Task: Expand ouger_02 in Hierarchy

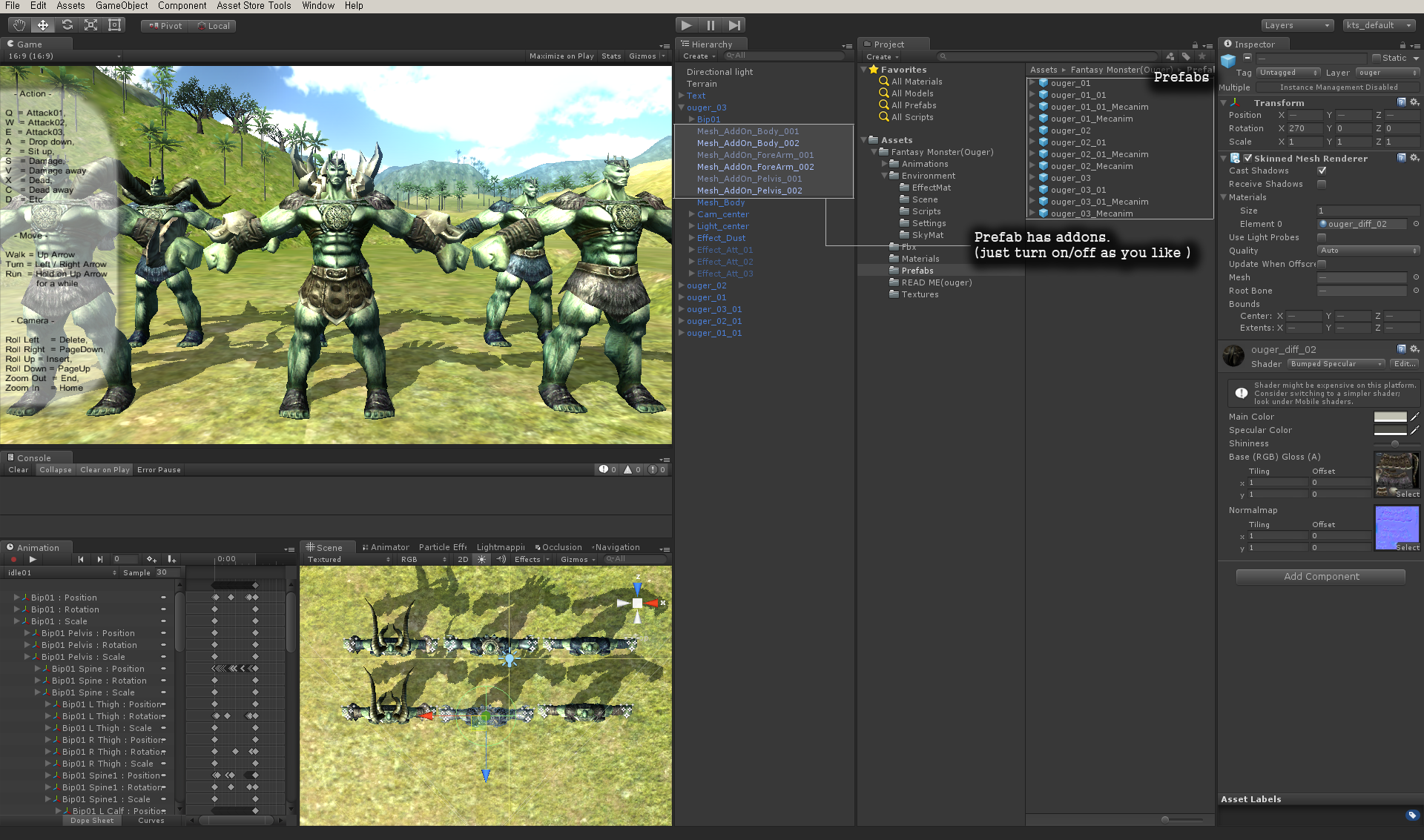Action: (681, 285)
